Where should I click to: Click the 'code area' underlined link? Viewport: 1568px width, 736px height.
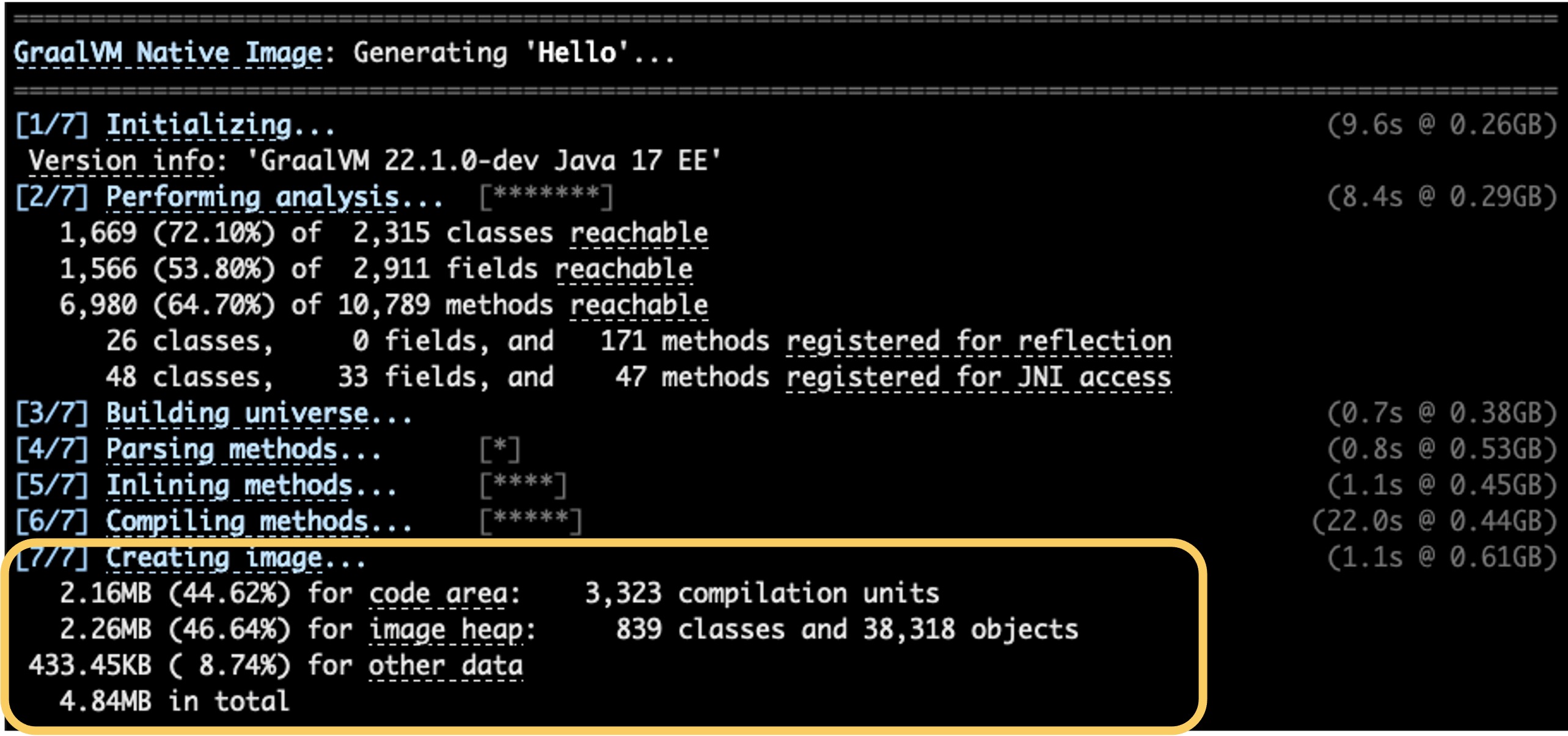point(437,594)
